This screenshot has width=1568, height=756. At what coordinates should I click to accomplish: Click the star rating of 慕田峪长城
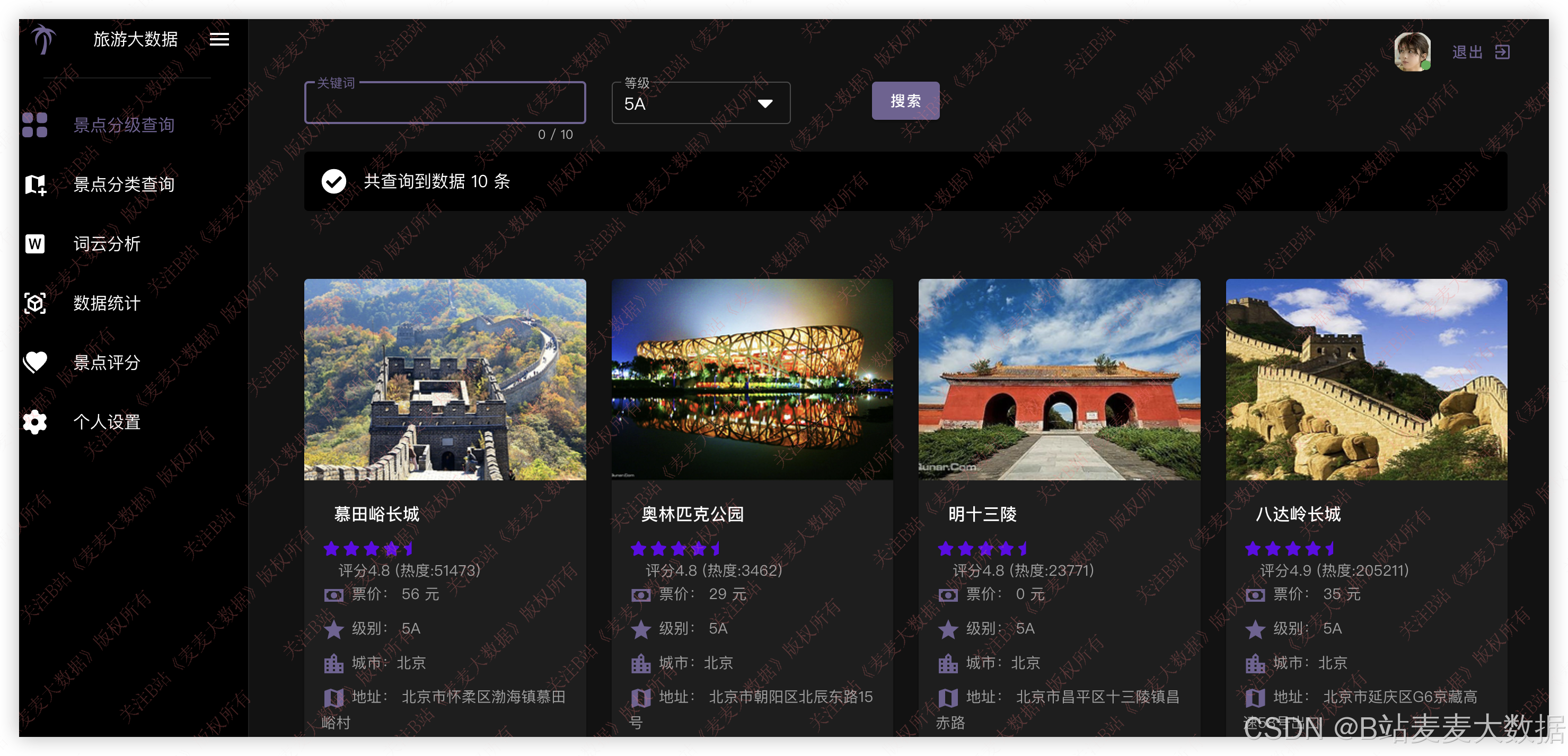(x=368, y=549)
